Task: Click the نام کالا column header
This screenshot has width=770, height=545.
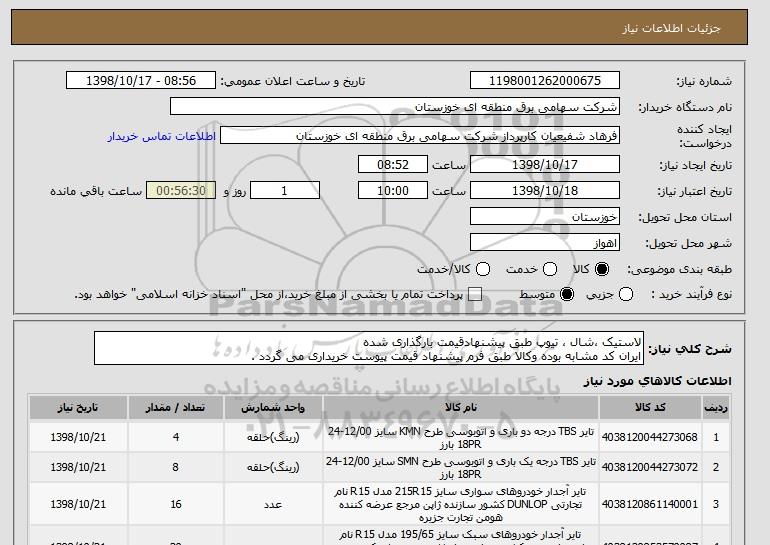Action: coord(461,408)
